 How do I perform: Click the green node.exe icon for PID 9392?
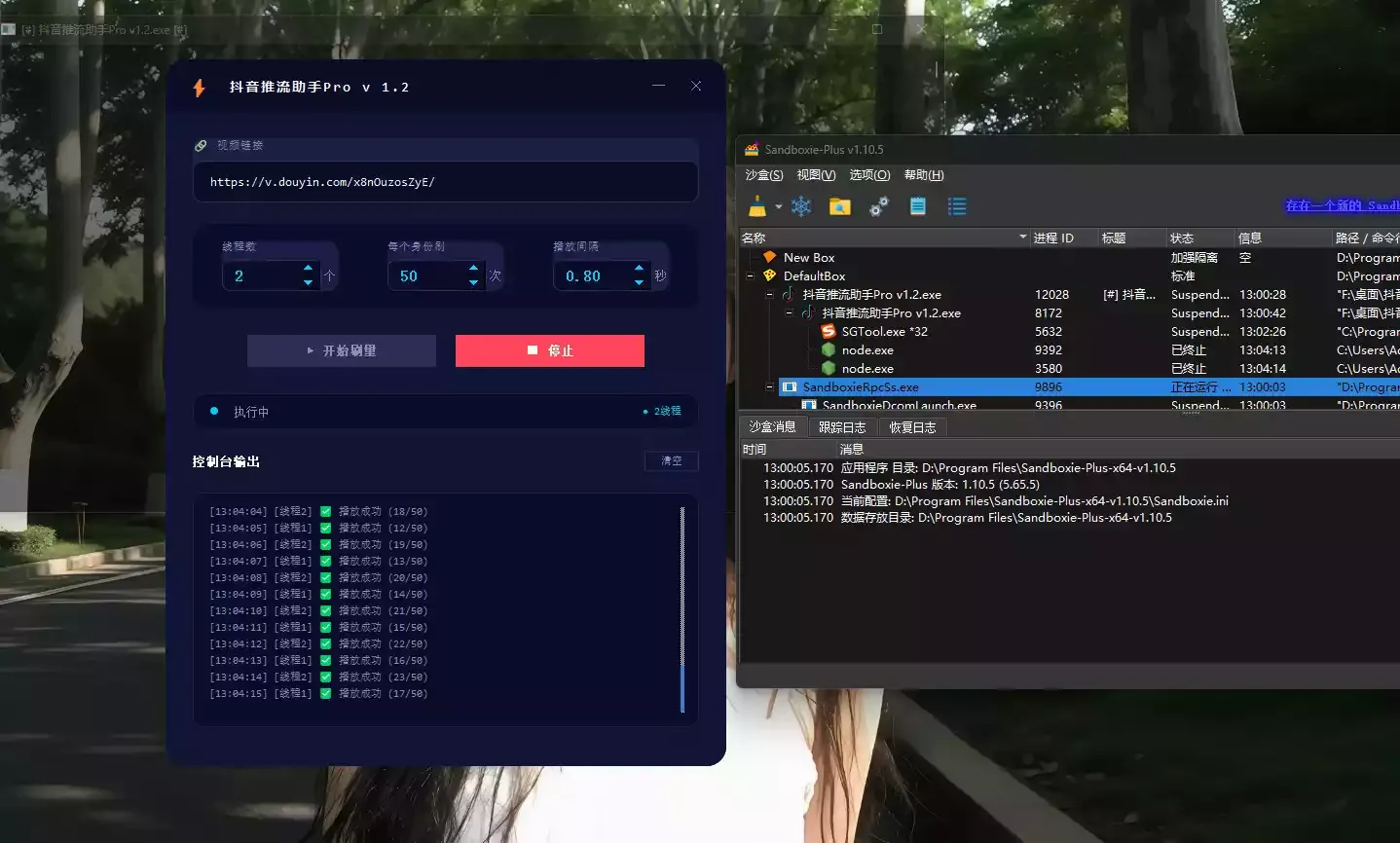[x=829, y=349]
